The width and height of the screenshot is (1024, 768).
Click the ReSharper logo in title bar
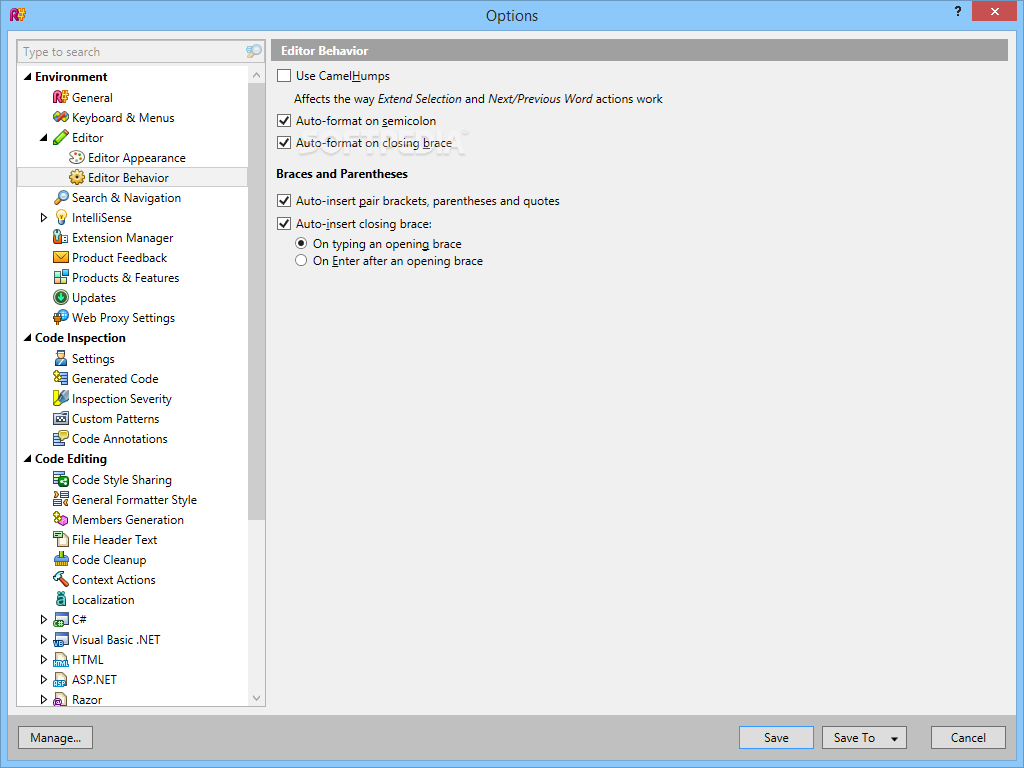pyautogui.click(x=18, y=13)
